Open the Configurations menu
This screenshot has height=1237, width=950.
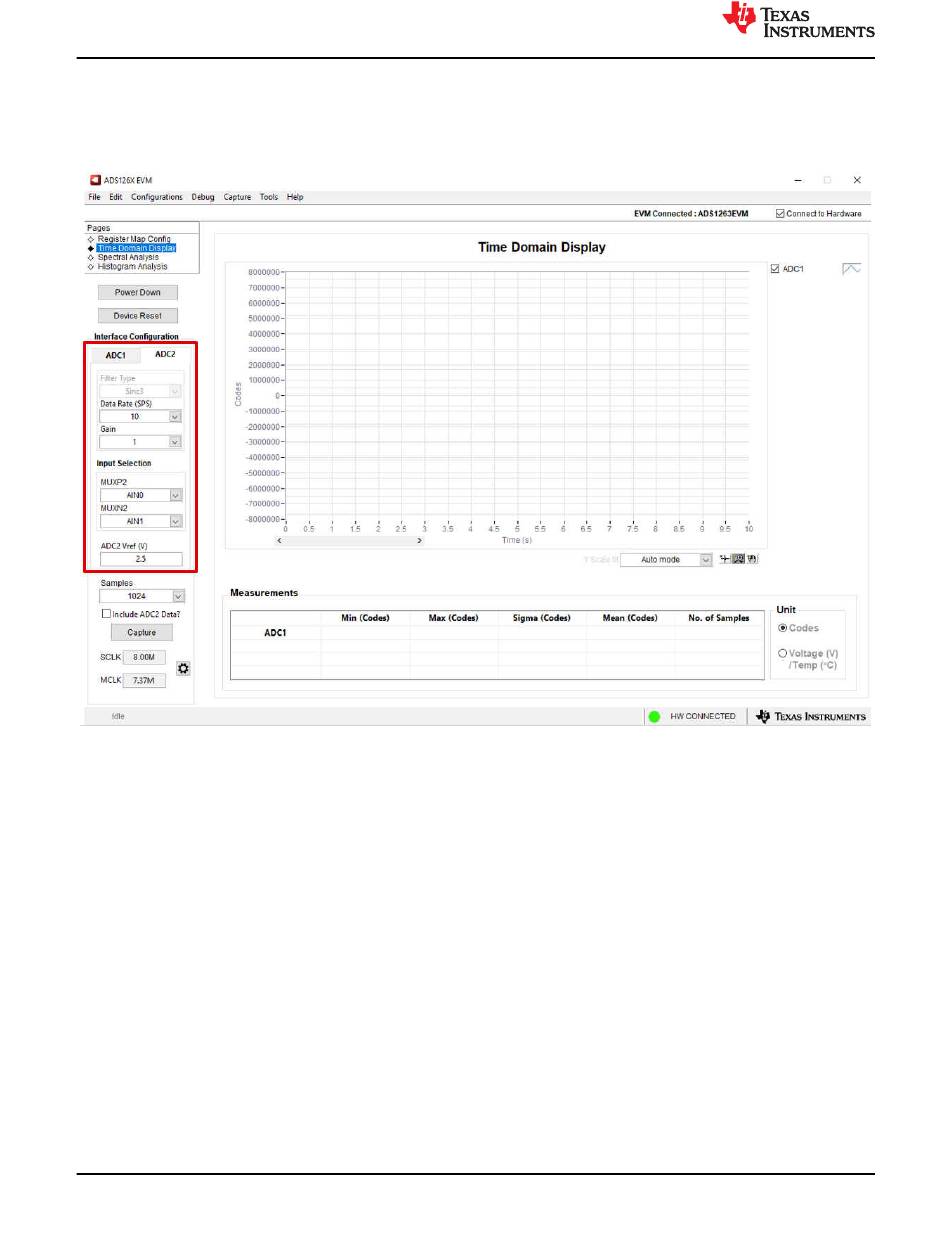click(157, 197)
